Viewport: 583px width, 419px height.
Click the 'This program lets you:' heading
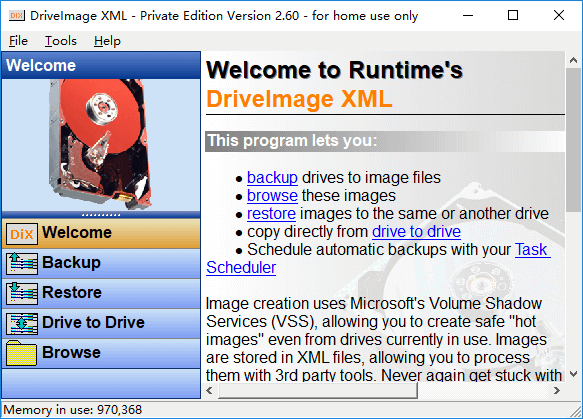click(292, 141)
